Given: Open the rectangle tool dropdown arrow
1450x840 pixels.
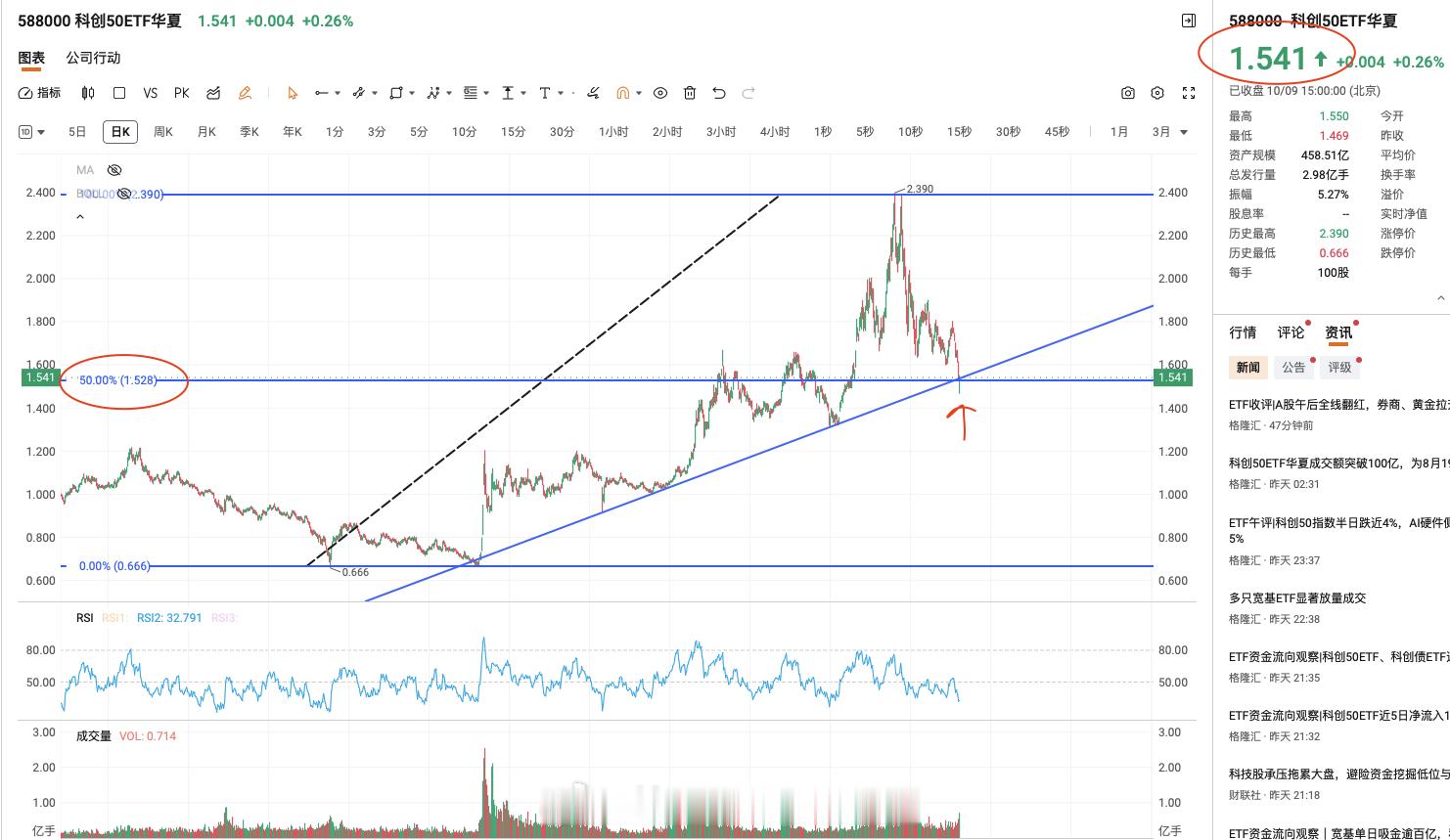Looking at the screenshot, I should [412, 94].
